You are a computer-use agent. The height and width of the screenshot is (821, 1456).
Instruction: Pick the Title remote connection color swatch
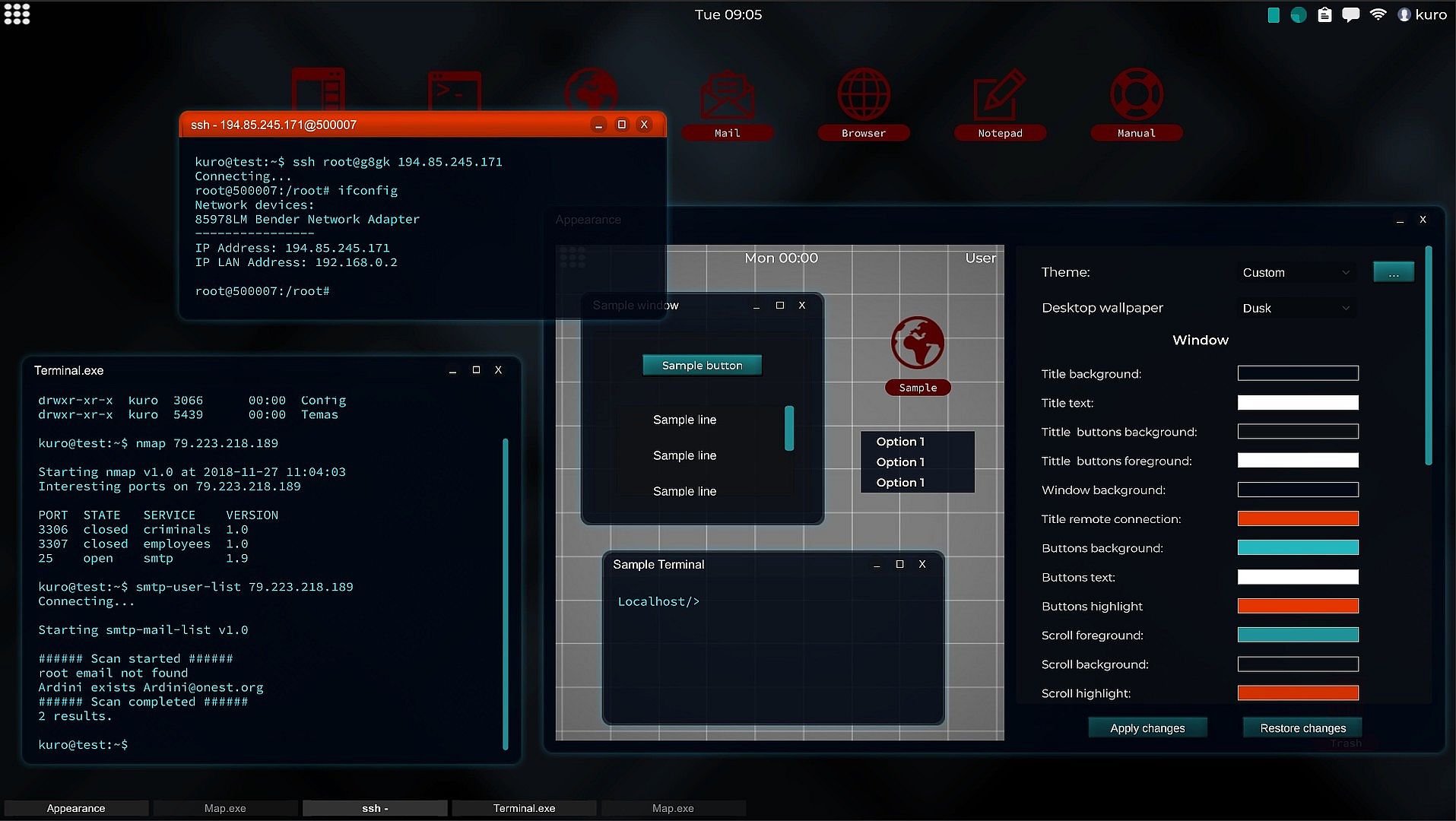click(1298, 518)
